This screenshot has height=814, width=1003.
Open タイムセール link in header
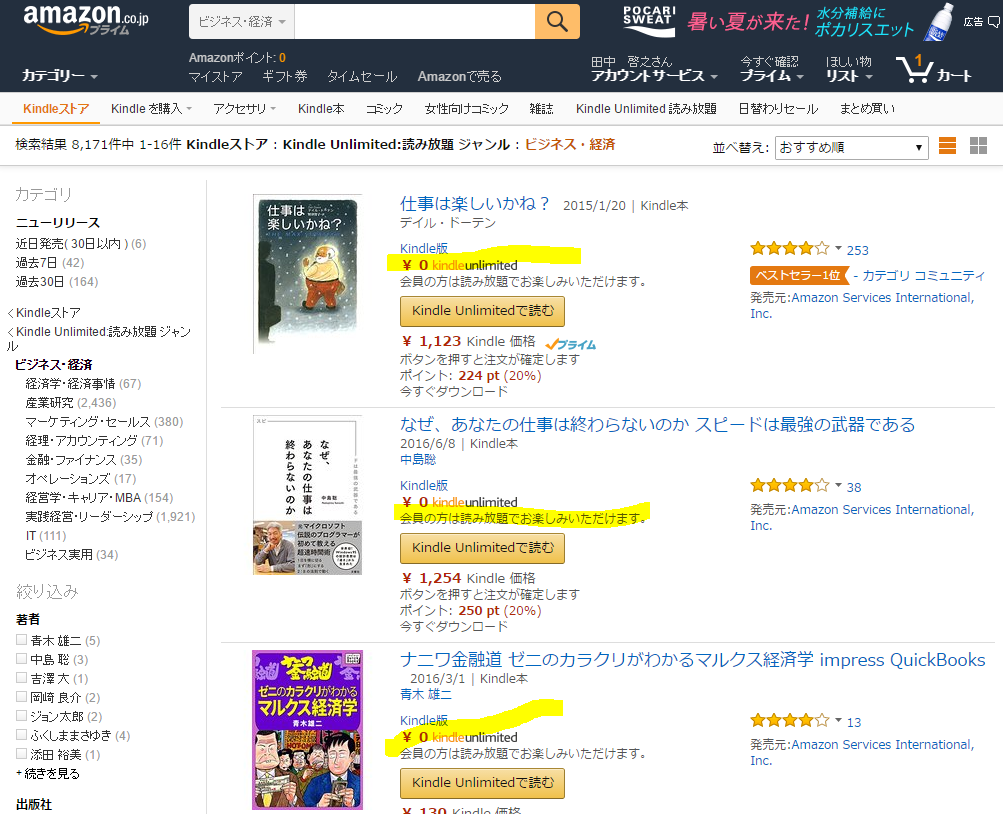[362, 77]
